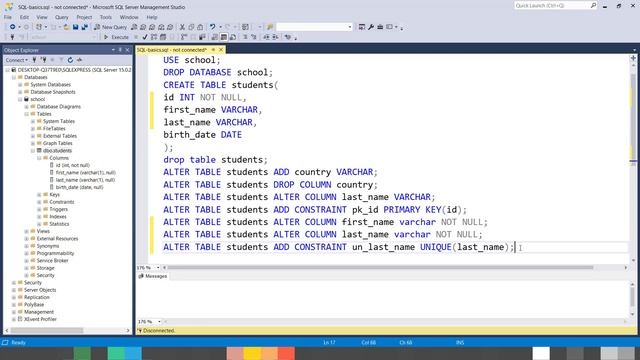The image size is (640, 360).
Task: Open the Window menu
Action: click(129, 17)
